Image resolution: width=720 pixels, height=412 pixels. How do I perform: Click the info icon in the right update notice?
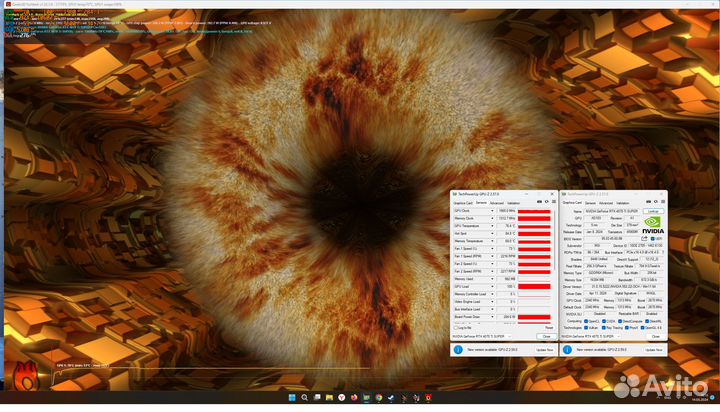coord(568,350)
